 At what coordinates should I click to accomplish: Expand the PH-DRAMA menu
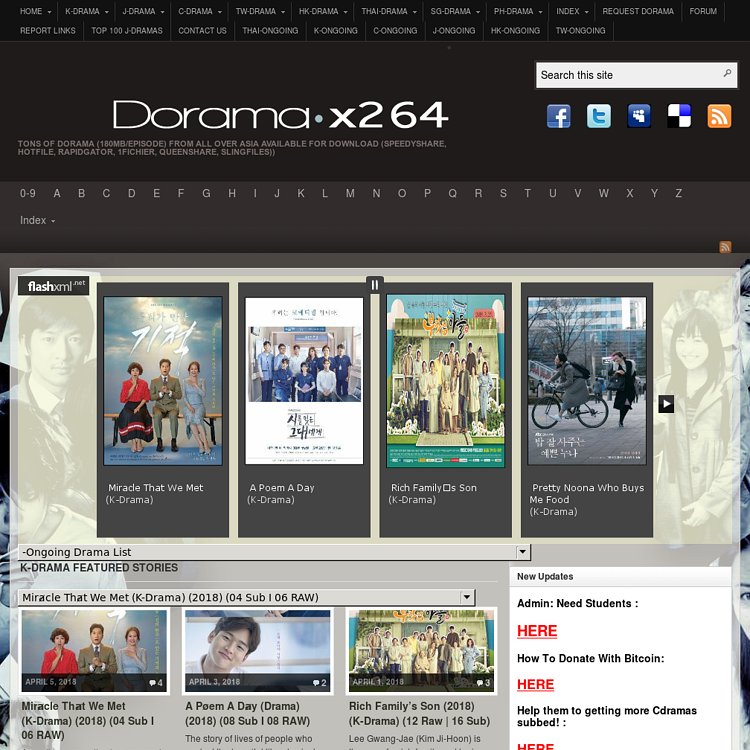tap(518, 11)
